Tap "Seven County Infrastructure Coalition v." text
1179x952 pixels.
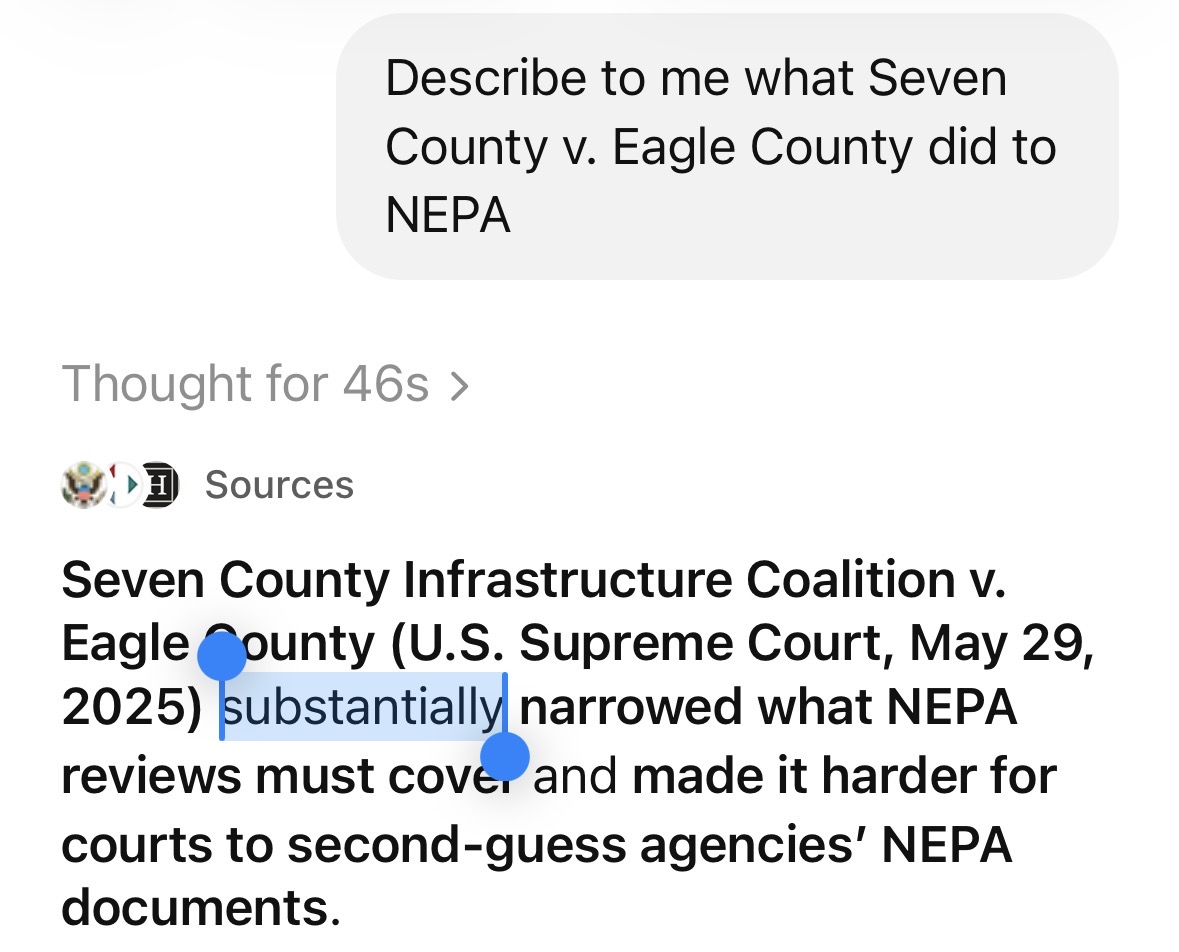point(534,580)
